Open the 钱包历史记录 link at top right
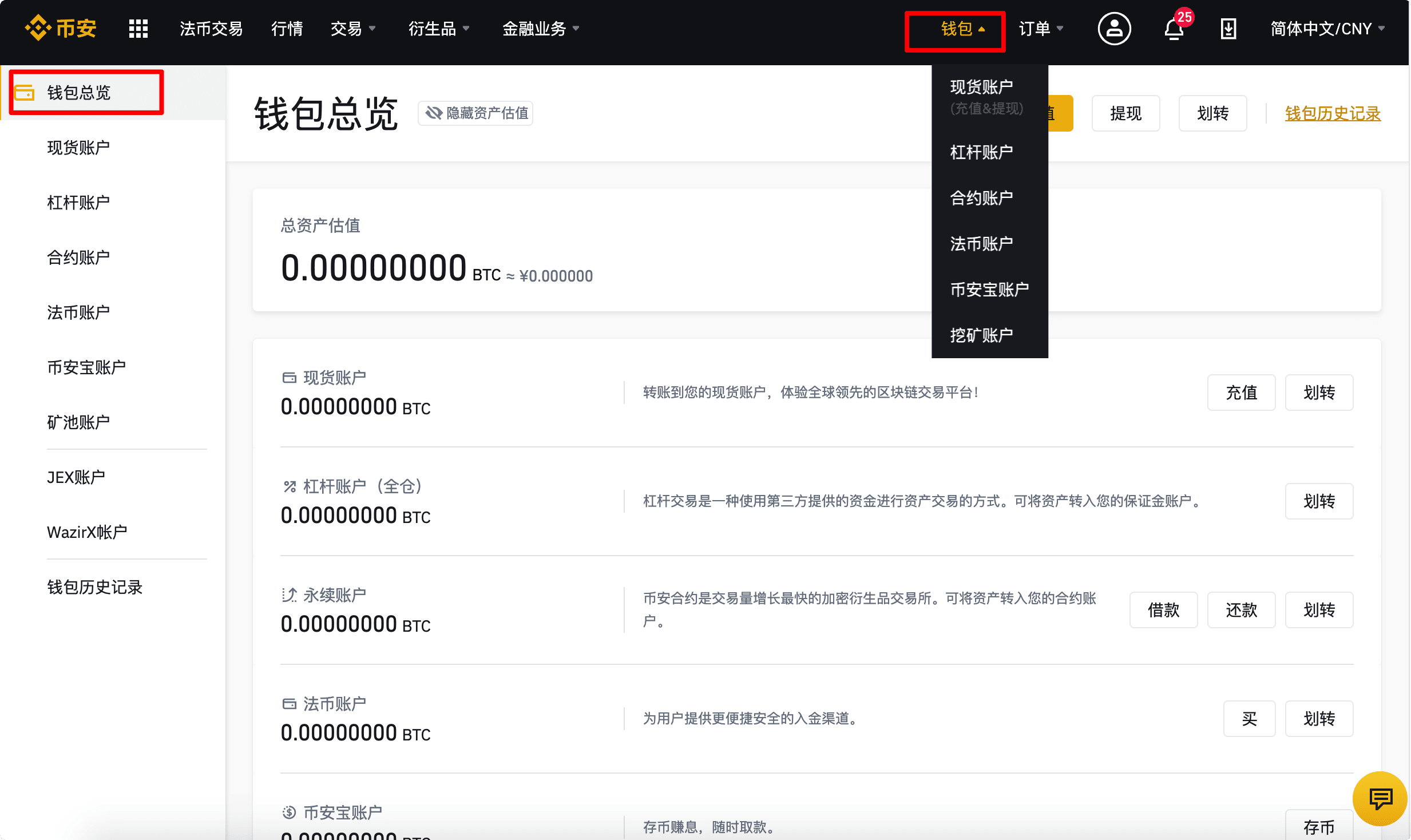The width and height of the screenshot is (1411, 840). pos(1333,113)
